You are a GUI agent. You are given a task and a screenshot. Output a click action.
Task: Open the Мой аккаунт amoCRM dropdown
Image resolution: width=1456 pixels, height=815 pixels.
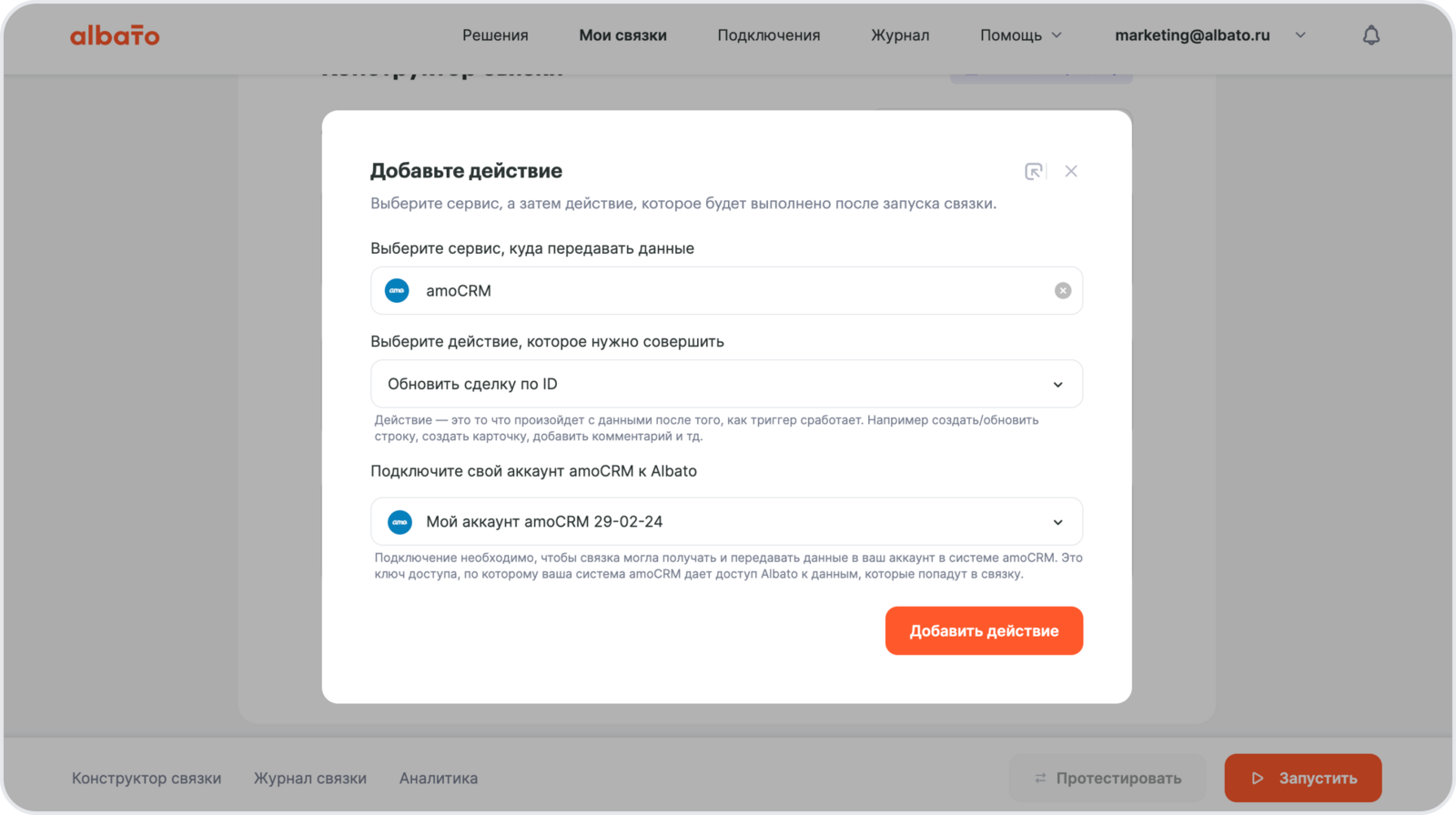pos(1057,522)
